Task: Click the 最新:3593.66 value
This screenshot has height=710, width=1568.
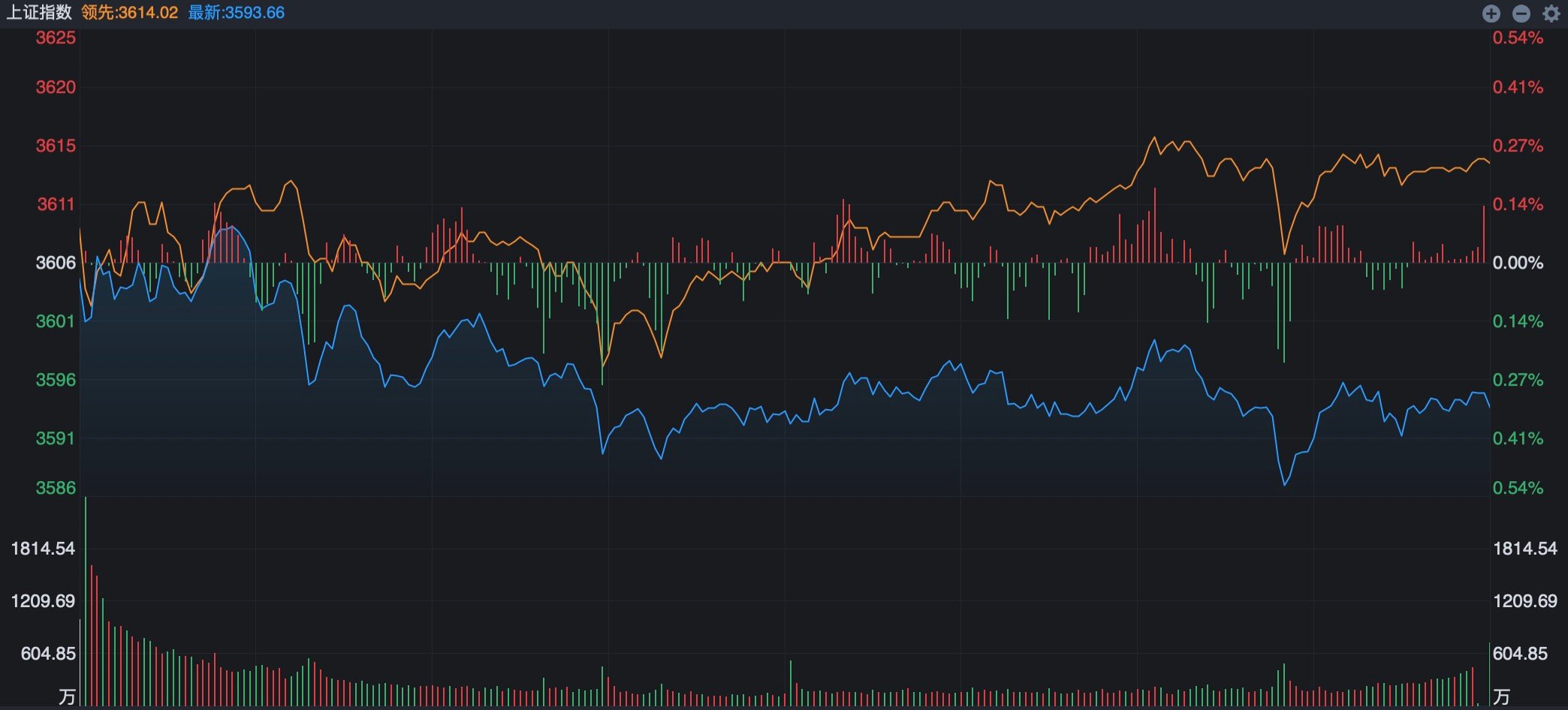Action: 236,13
